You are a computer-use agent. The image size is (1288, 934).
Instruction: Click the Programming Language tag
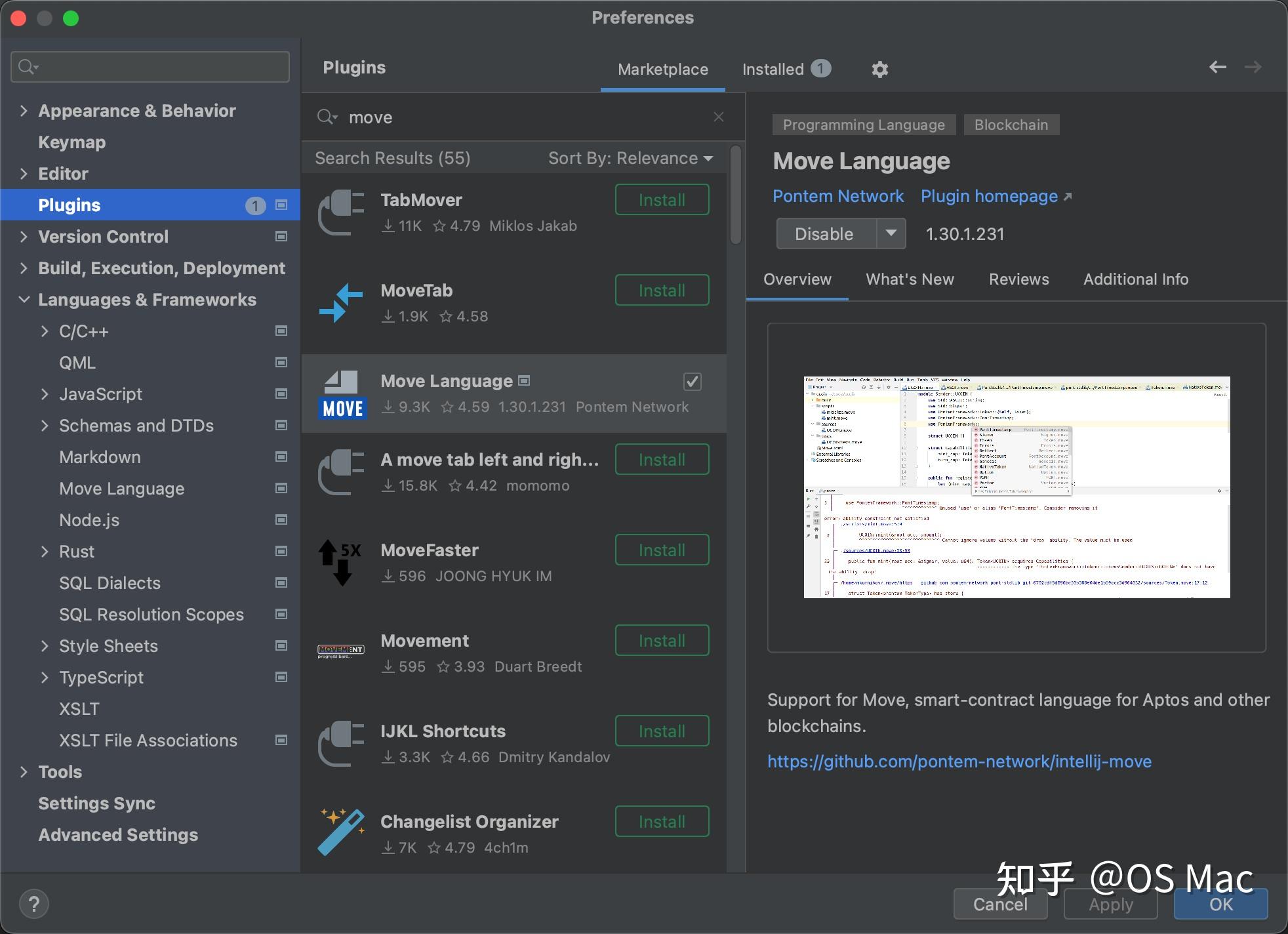864,125
